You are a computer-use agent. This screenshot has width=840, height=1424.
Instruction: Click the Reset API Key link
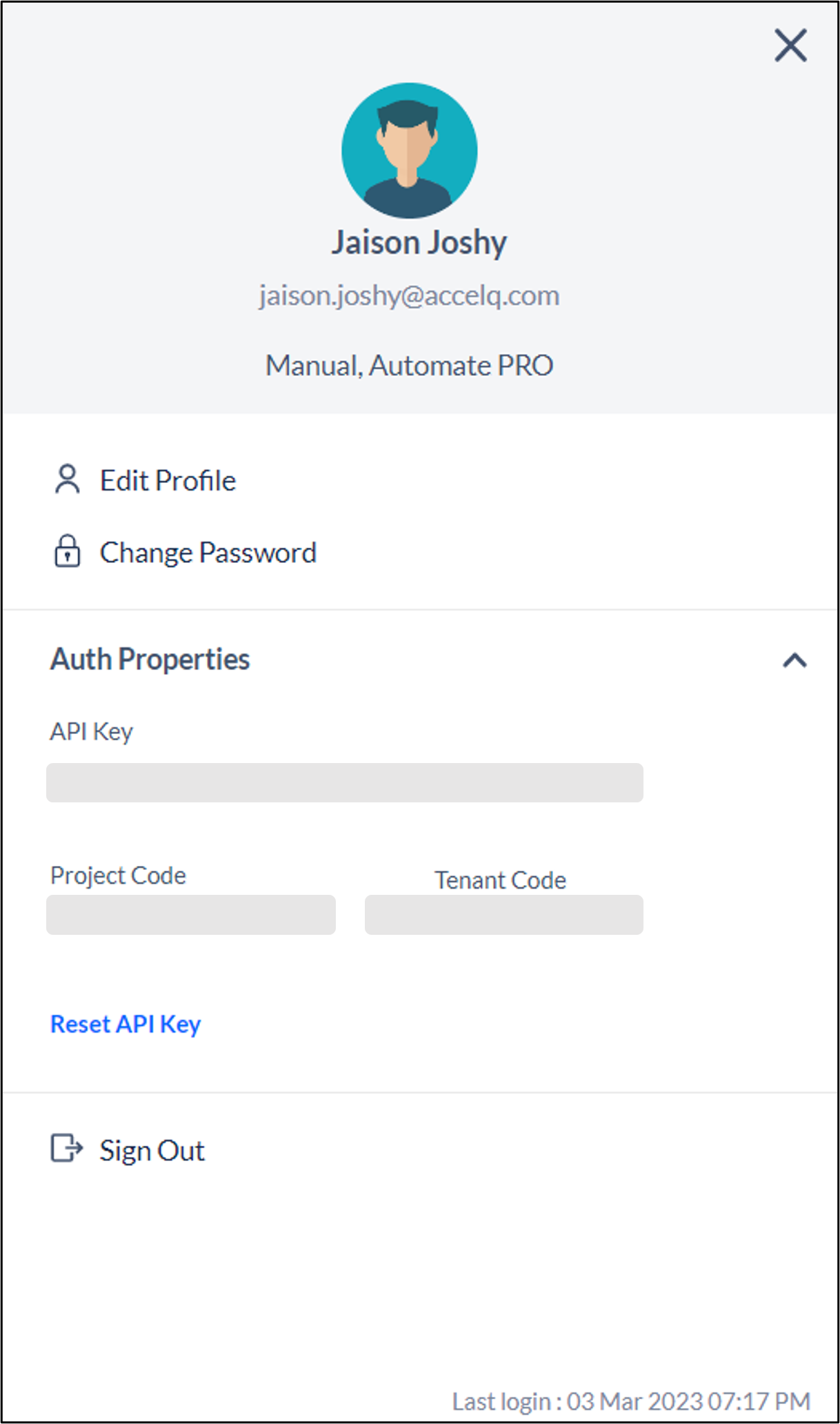click(126, 1025)
